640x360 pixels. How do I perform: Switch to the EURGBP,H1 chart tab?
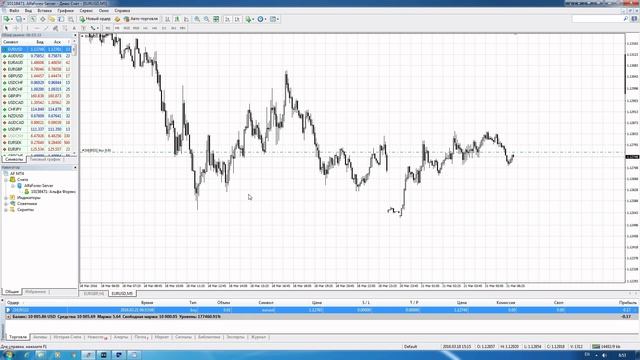click(x=94, y=293)
